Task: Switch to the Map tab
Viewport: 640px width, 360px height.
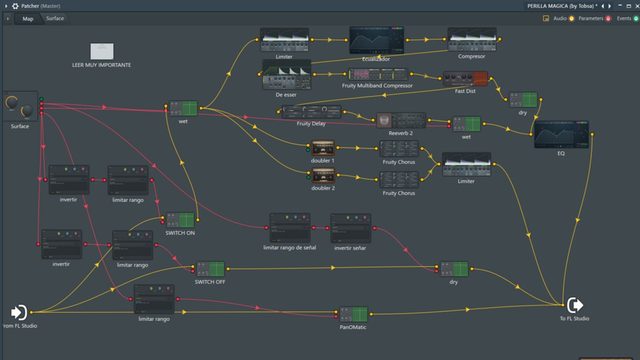Action: [x=28, y=19]
